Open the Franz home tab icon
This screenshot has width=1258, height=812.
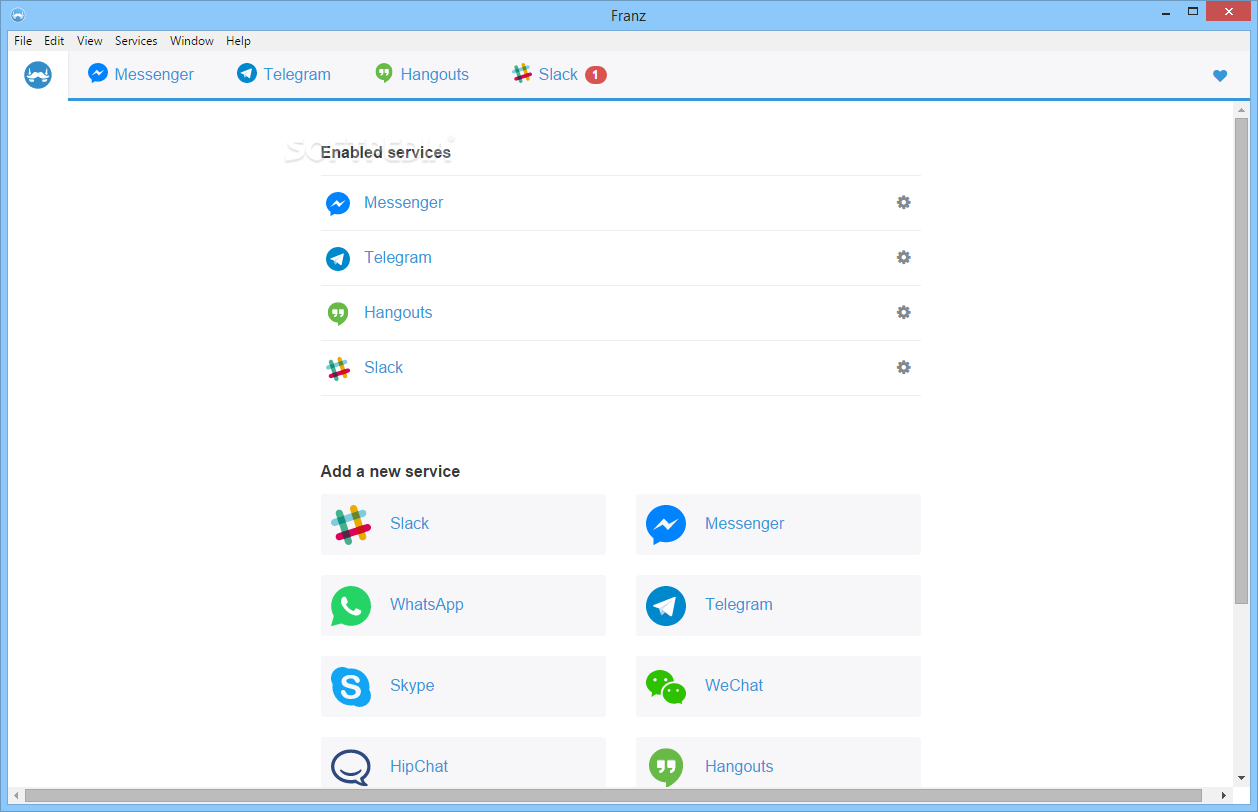(x=38, y=75)
